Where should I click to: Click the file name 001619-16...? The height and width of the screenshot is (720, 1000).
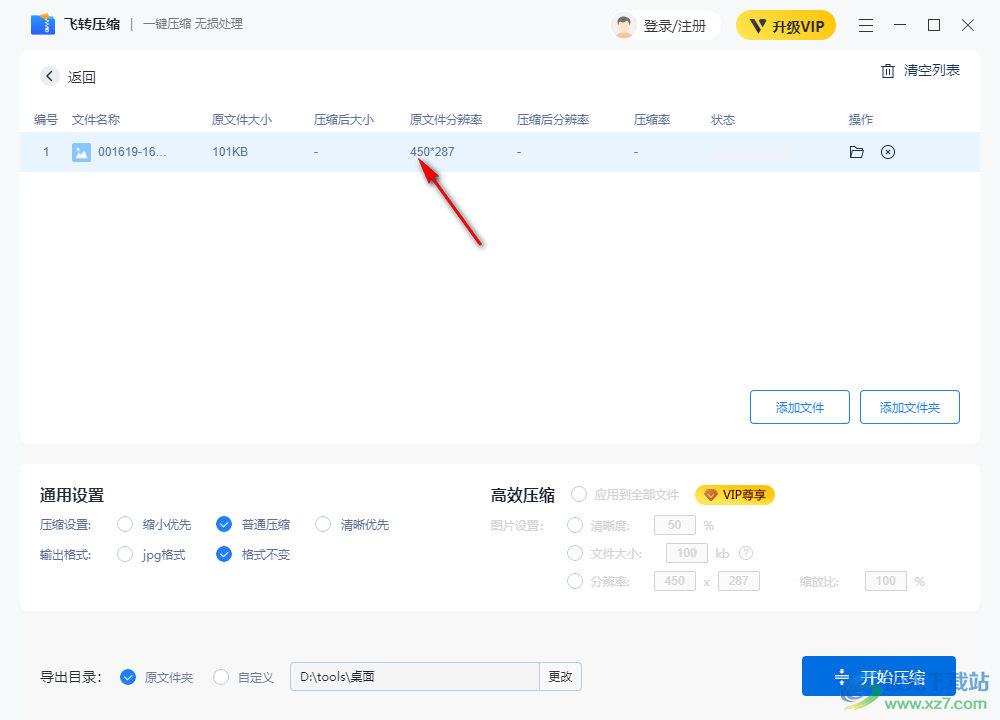click(x=132, y=152)
